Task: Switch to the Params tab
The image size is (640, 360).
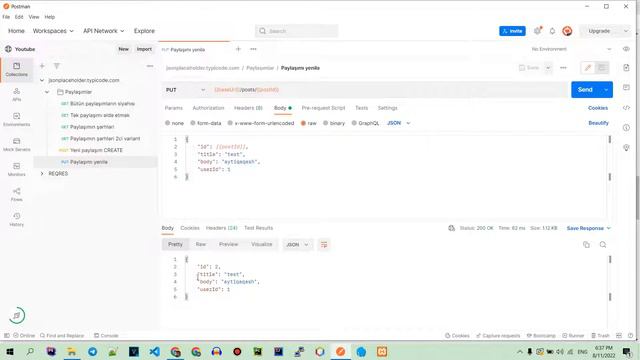Action: (x=173, y=108)
